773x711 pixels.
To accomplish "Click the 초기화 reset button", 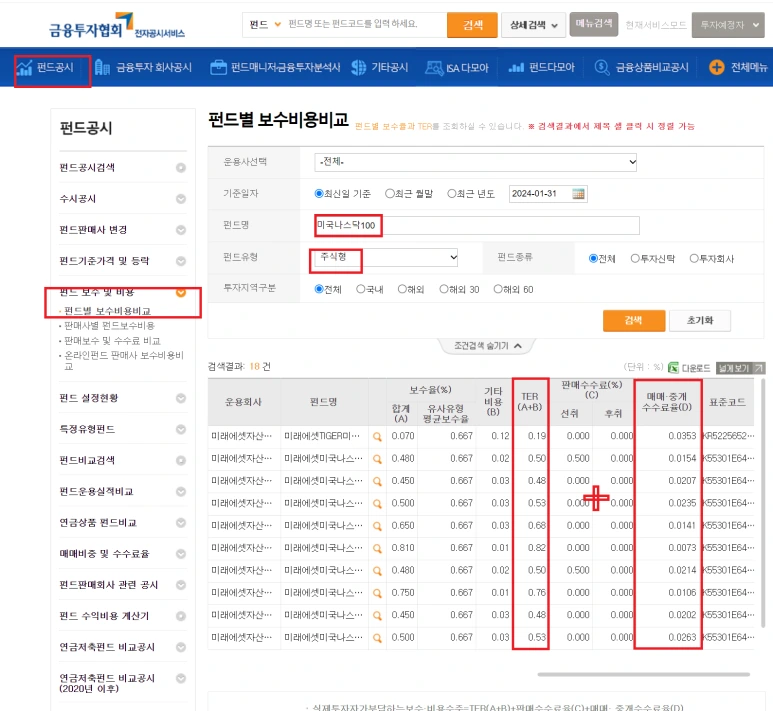I will coord(700,320).
